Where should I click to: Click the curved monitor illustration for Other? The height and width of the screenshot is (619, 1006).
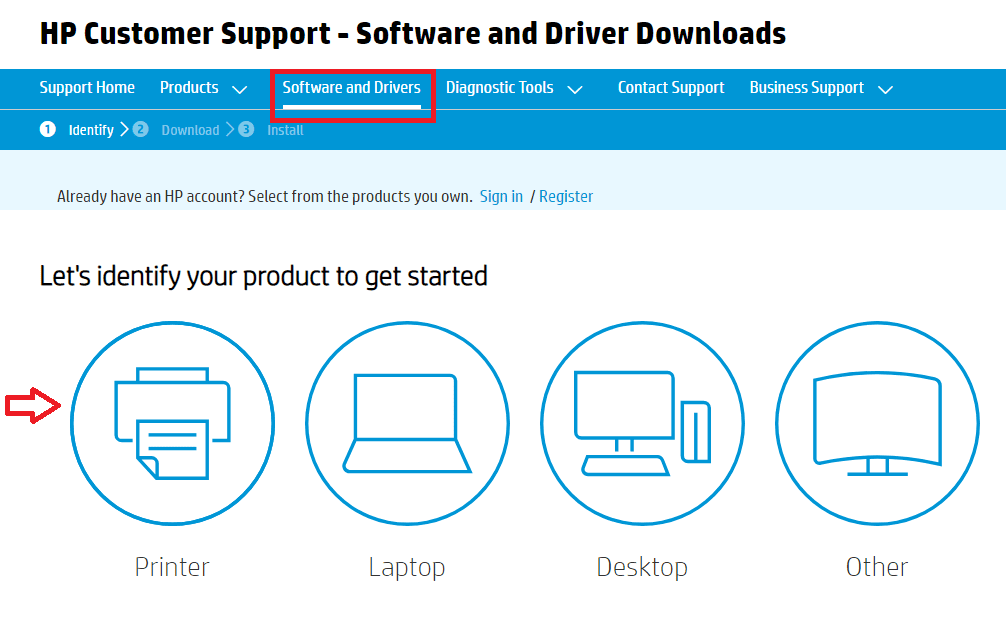pos(876,423)
